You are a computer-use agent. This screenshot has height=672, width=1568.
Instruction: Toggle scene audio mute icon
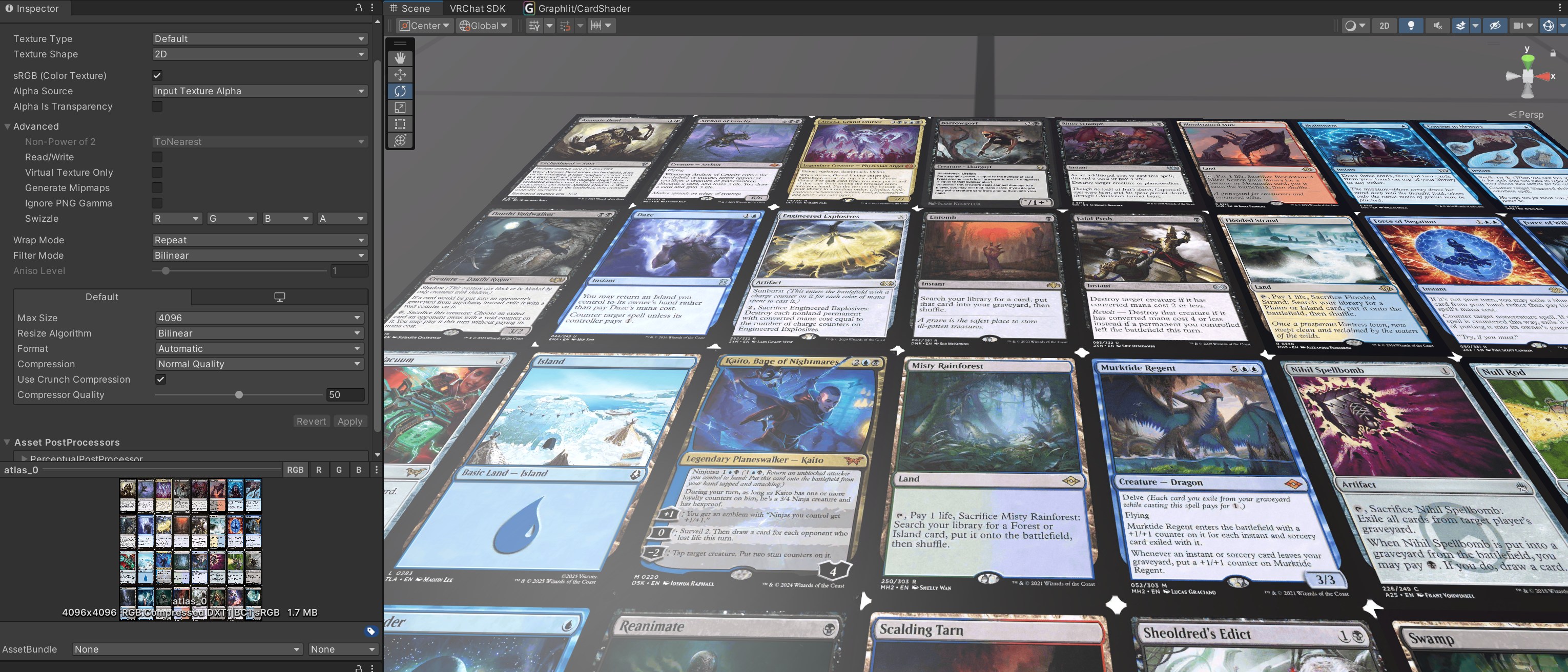(x=1437, y=26)
